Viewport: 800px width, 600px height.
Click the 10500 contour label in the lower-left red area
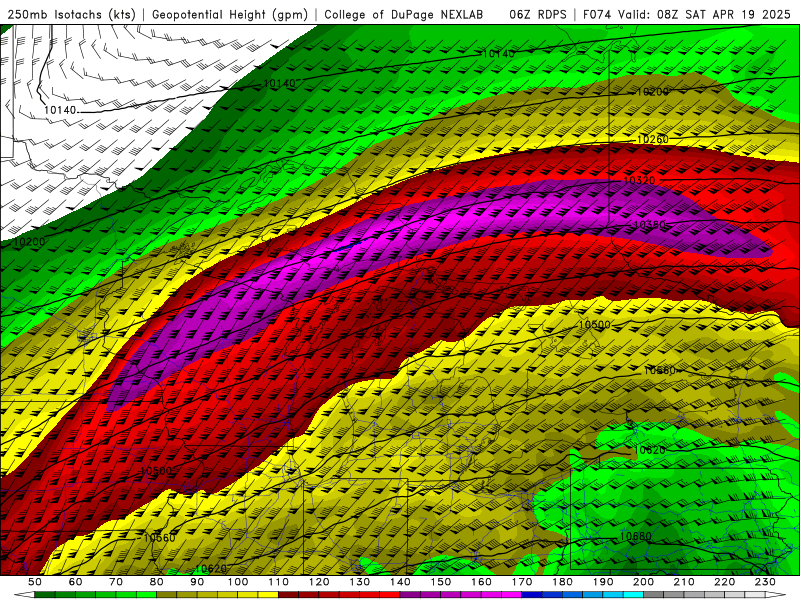click(x=156, y=470)
